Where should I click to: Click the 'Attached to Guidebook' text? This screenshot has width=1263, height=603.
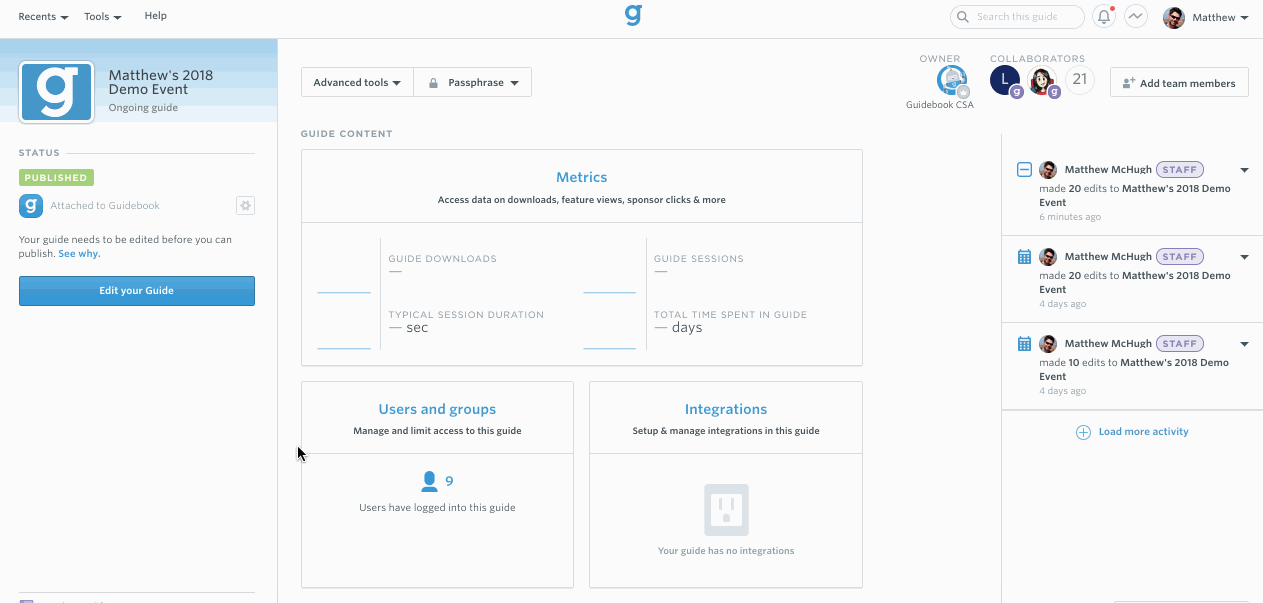(105, 206)
